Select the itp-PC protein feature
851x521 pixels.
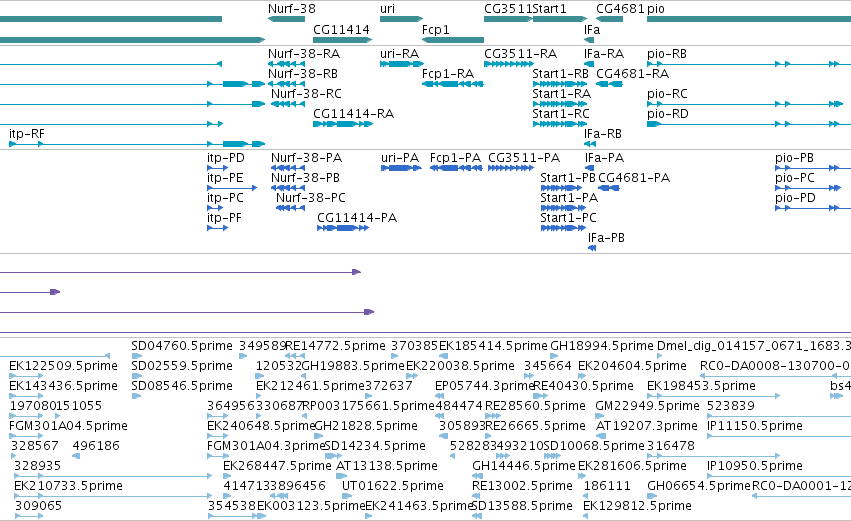(215, 208)
